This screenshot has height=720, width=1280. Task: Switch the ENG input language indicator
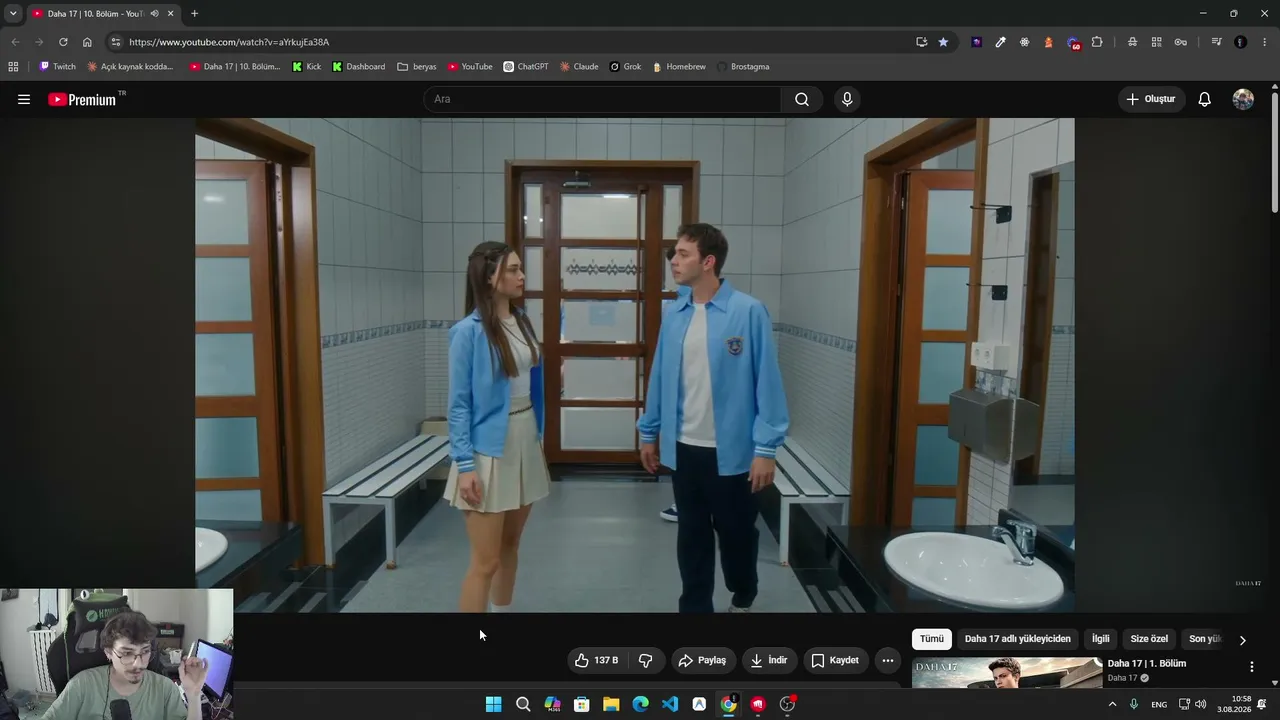coord(1159,704)
